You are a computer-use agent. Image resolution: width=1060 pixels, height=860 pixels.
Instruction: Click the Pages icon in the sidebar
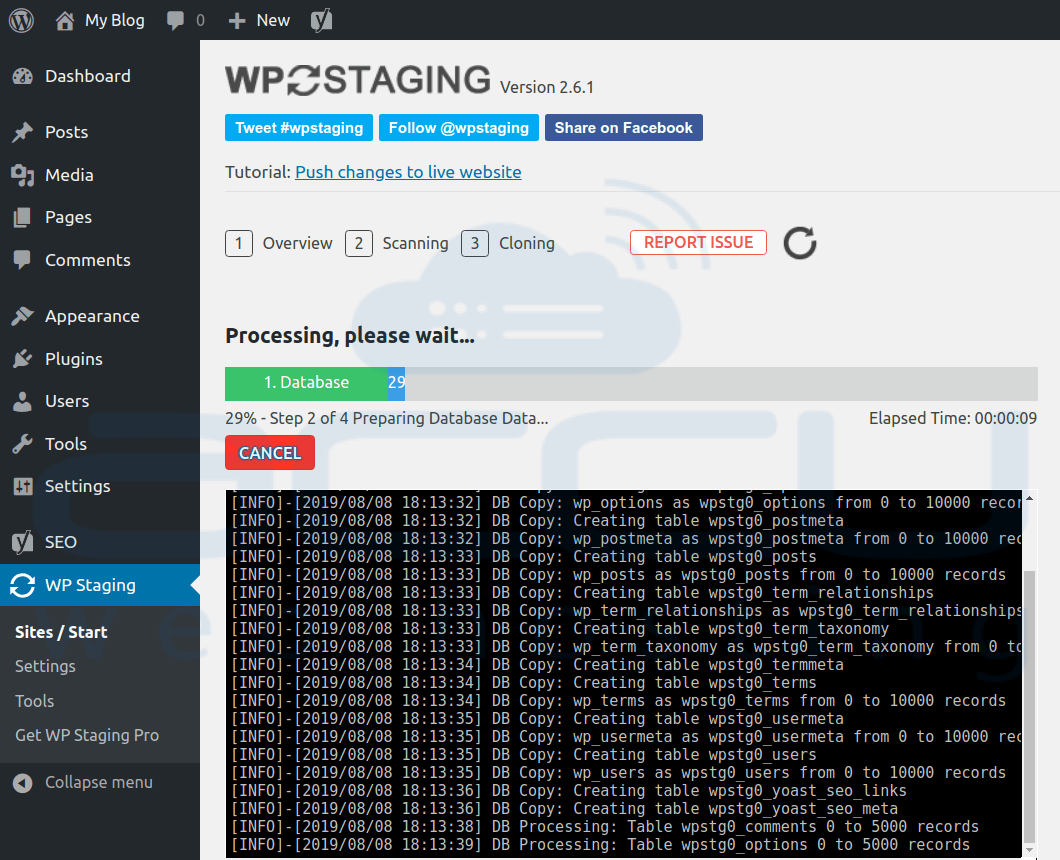point(23,217)
